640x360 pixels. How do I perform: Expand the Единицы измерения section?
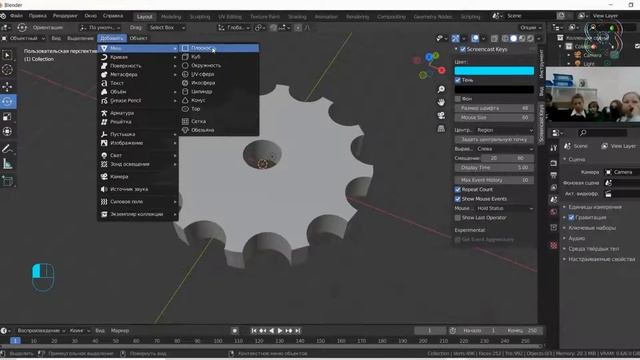pos(595,207)
